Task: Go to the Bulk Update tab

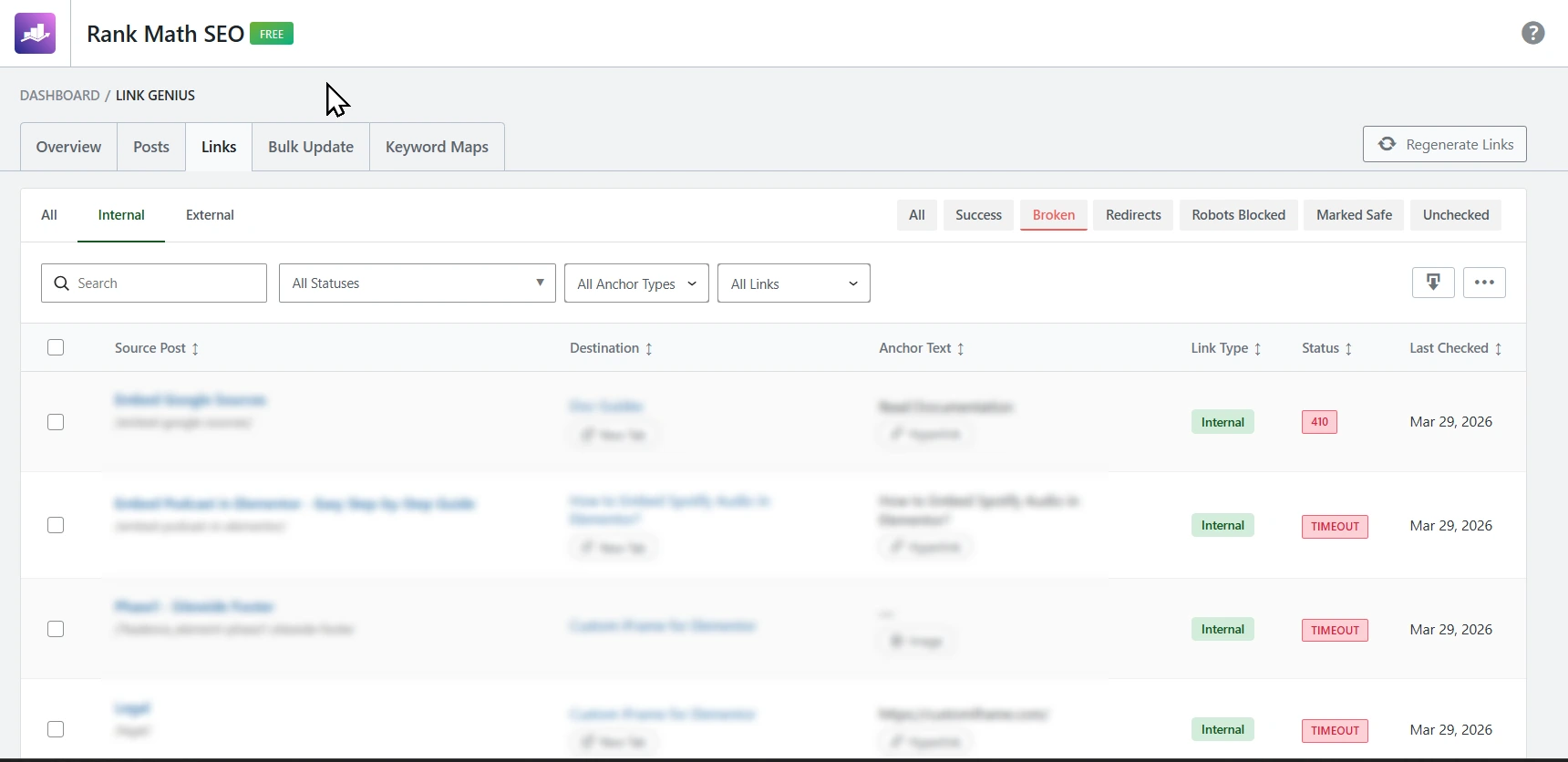Action: (311, 147)
